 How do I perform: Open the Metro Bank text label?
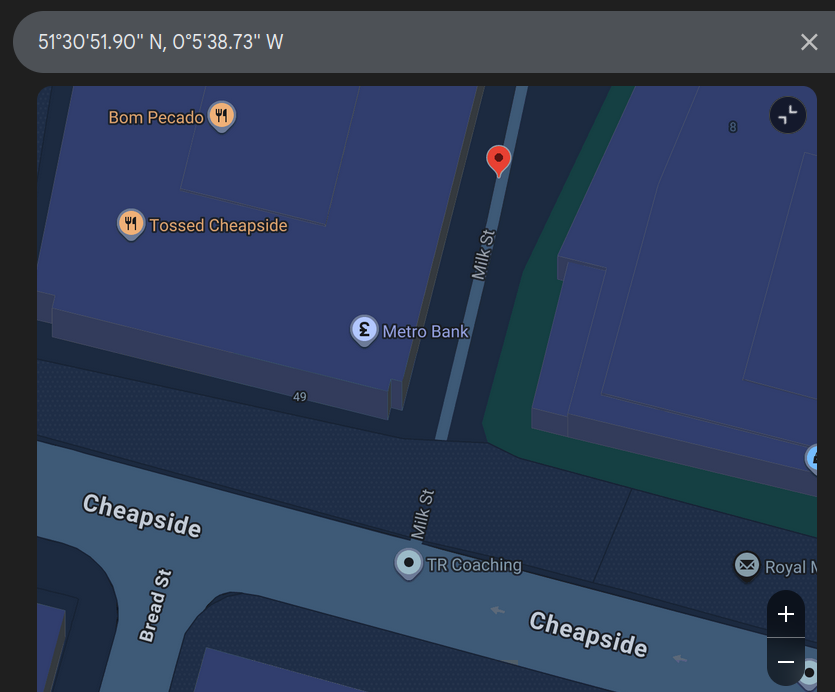pyautogui.click(x=426, y=331)
